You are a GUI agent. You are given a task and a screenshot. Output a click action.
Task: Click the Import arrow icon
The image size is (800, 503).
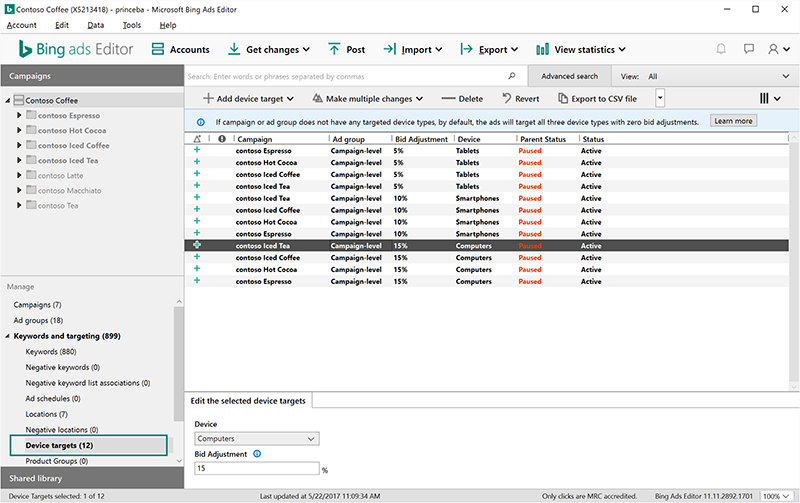(x=390, y=49)
